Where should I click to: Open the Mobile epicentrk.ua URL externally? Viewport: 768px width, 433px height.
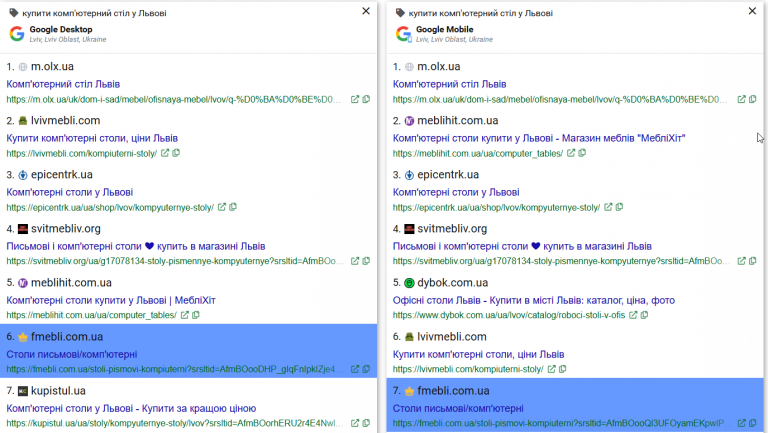[607, 207]
